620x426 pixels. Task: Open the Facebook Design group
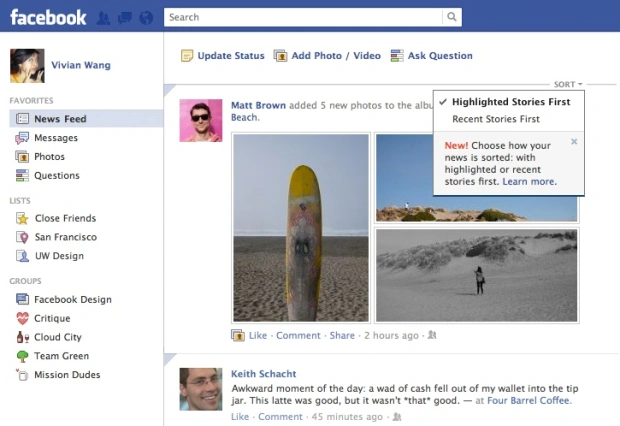pos(73,299)
